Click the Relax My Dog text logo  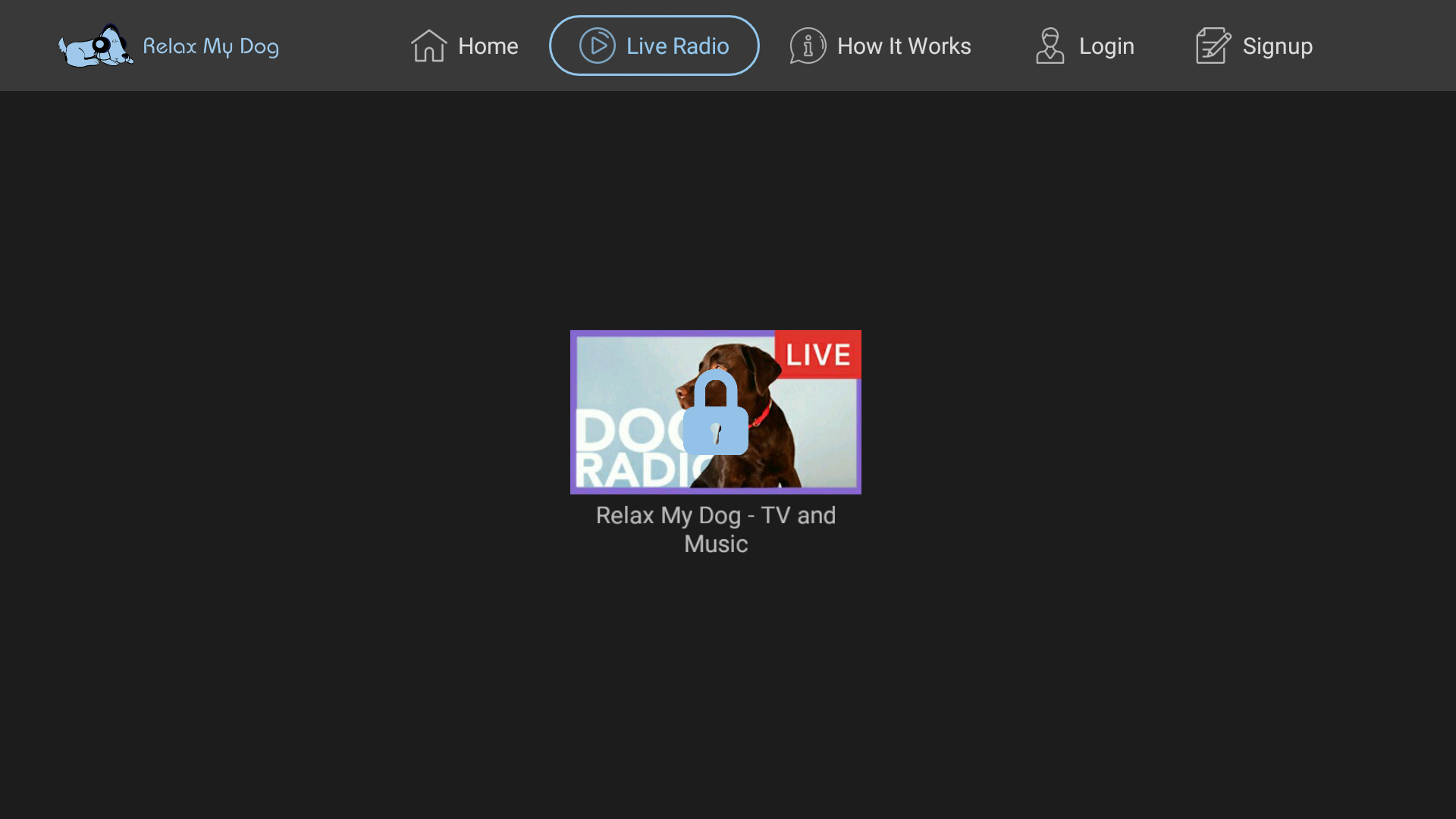click(211, 45)
